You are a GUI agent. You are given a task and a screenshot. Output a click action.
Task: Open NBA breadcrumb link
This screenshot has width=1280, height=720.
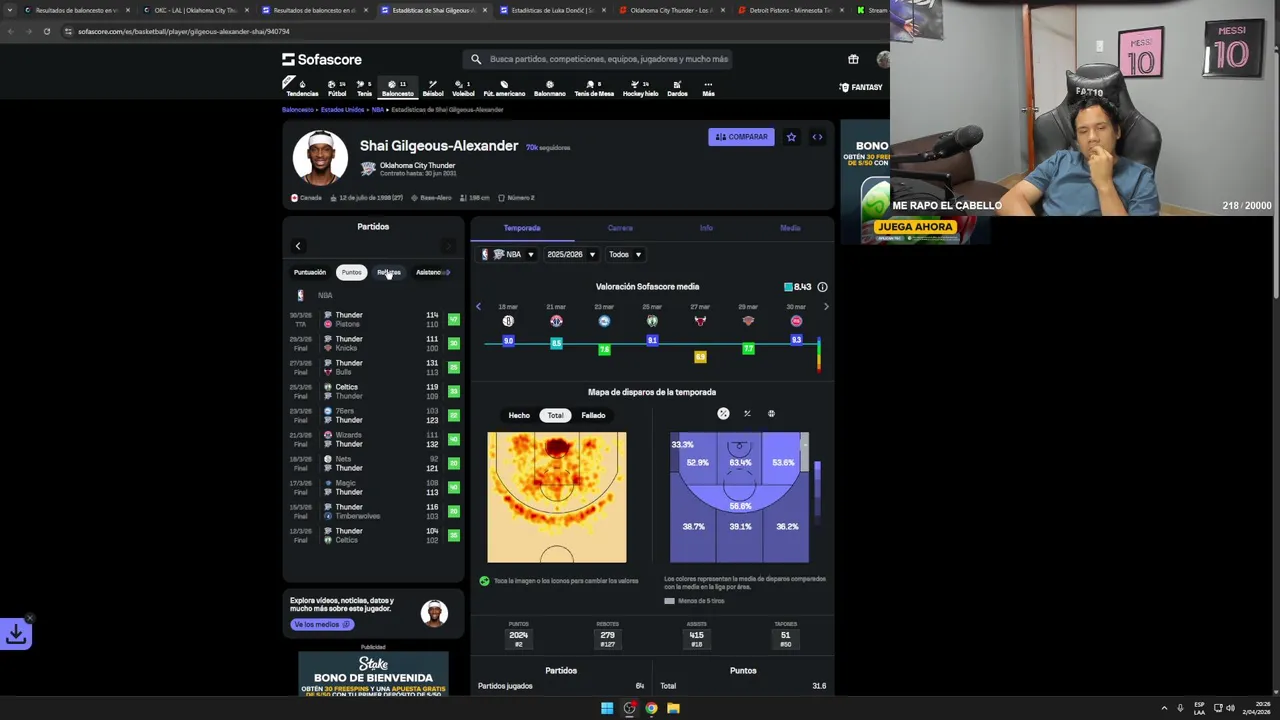click(x=378, y=110)
